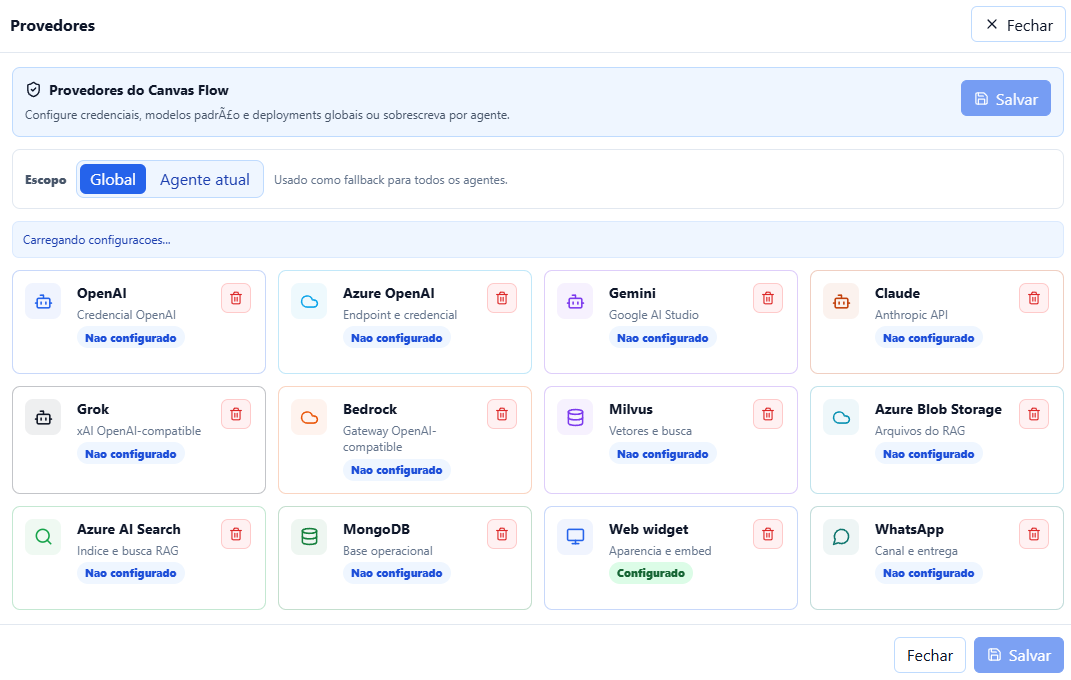Screen dimensions: 1071x680
Task: Open the Web widget title
Action: pos(649,530)
